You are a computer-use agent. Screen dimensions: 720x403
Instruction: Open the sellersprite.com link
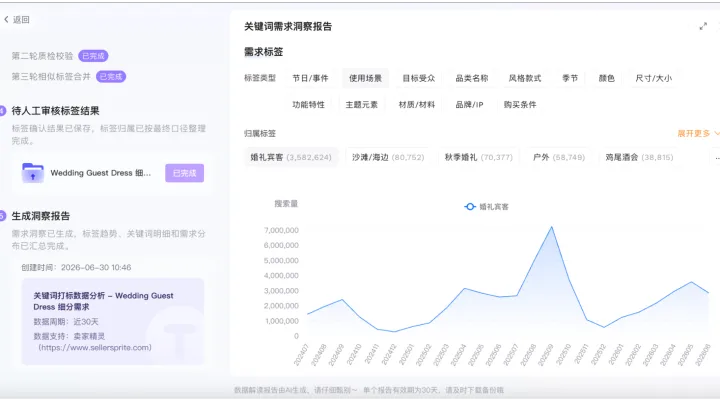tap(95, 348)
